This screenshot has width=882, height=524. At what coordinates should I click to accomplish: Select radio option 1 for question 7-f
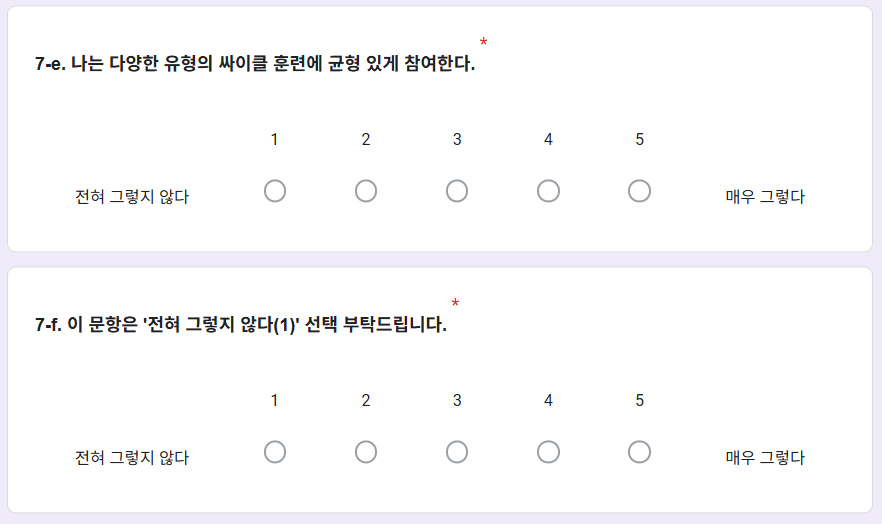tap(274, 452)
